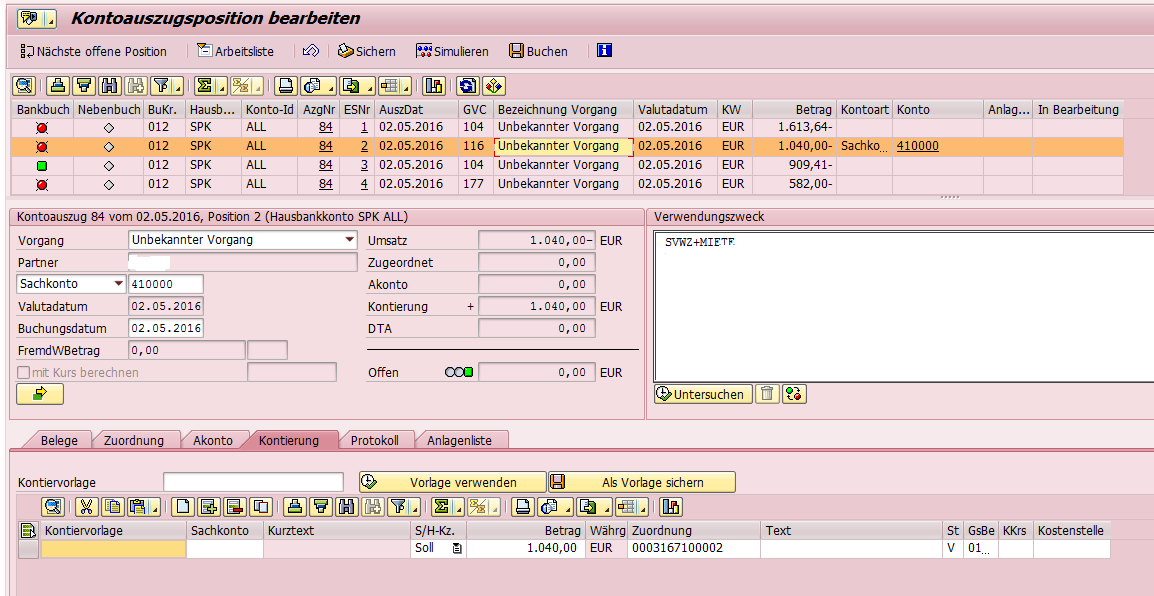Click the 'Vorlage verwenden' button
Screen dimensions: 1154x596
click(x=453, y=482)
